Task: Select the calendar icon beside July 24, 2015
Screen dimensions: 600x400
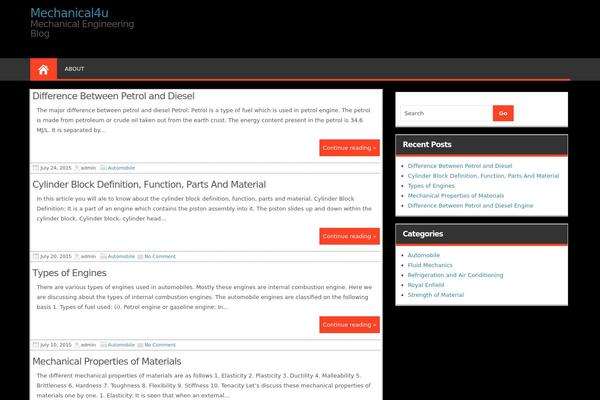Action: tap(36, 168)
